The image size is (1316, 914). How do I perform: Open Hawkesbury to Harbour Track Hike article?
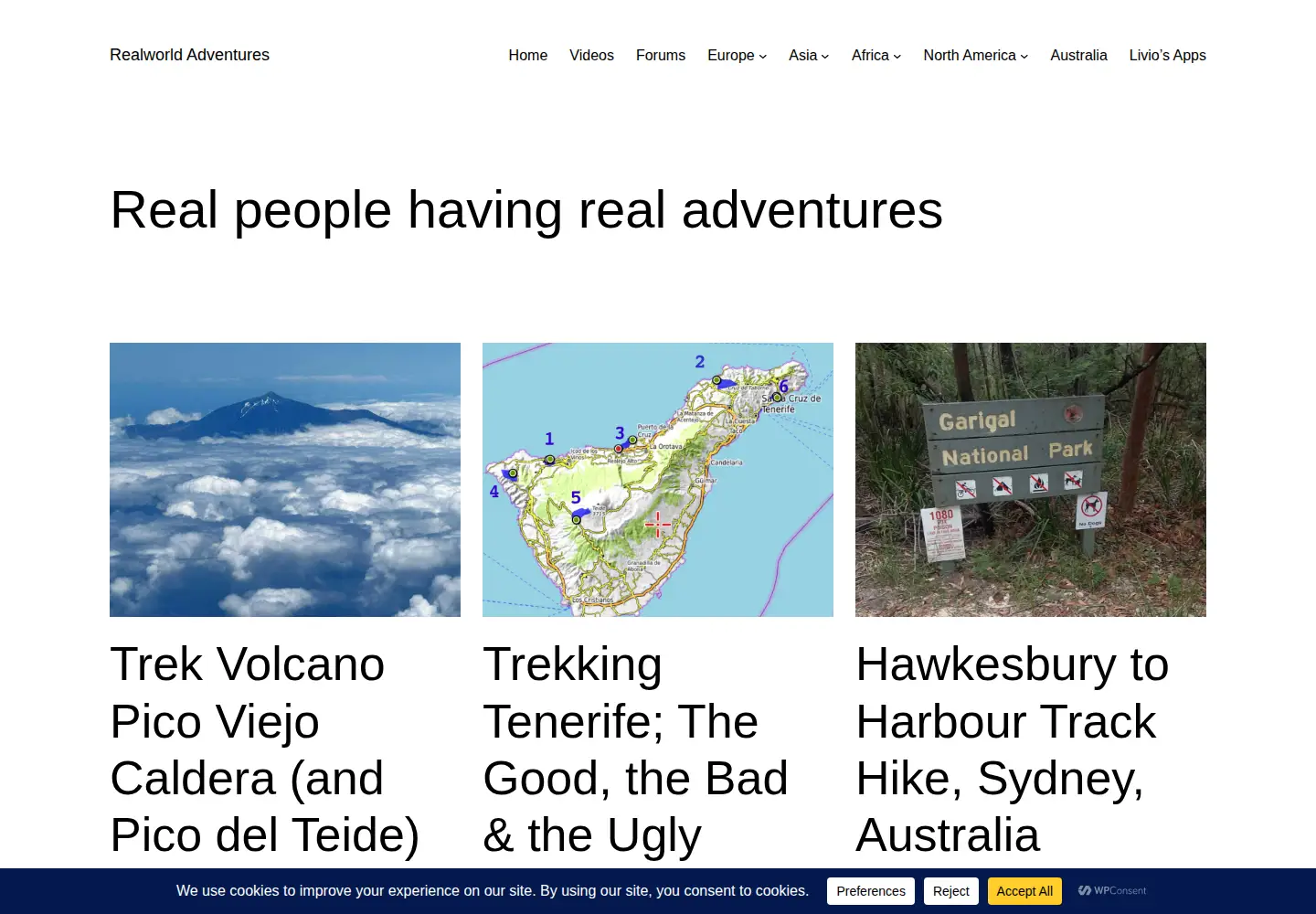(1013, 749)
